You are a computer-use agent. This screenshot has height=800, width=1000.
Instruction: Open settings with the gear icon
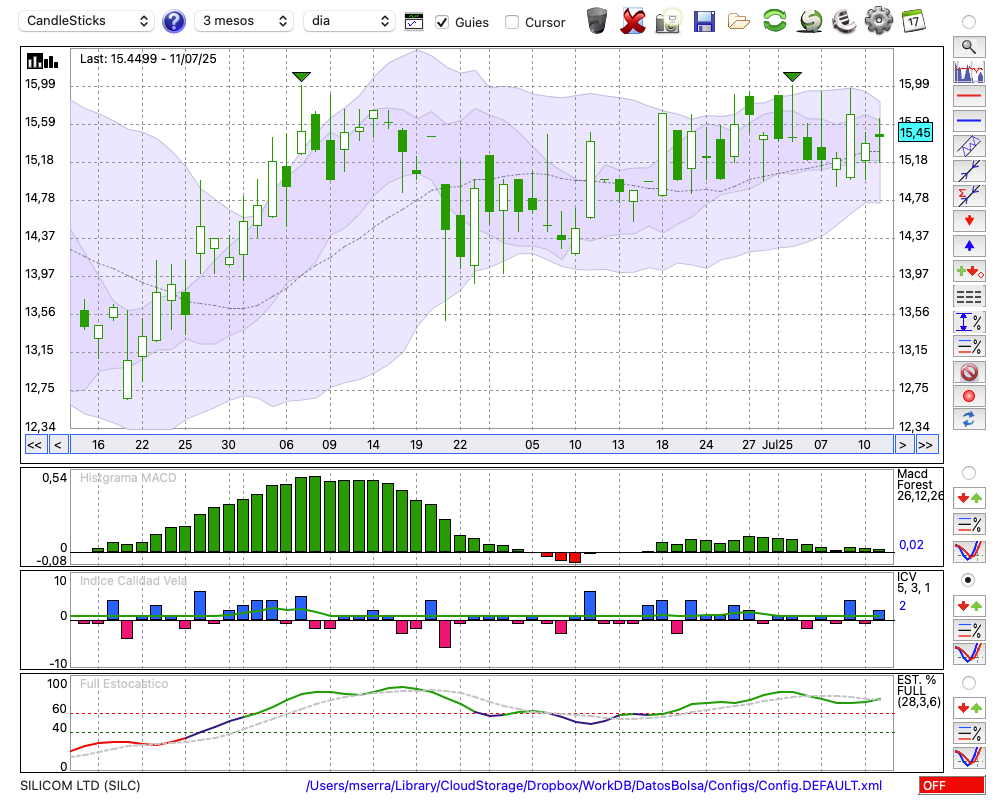(879, 21)
